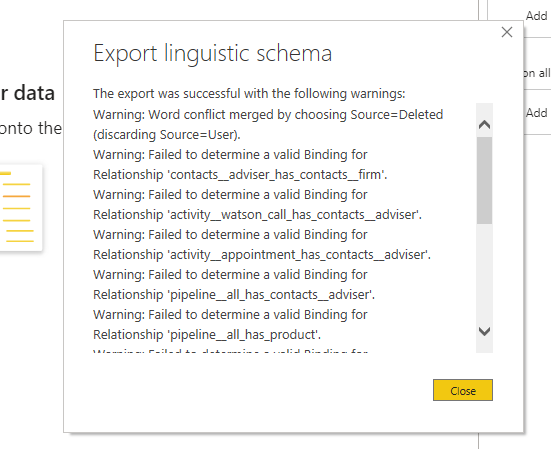Click the pipeline__all_has_product warning line

pos(230,325)
